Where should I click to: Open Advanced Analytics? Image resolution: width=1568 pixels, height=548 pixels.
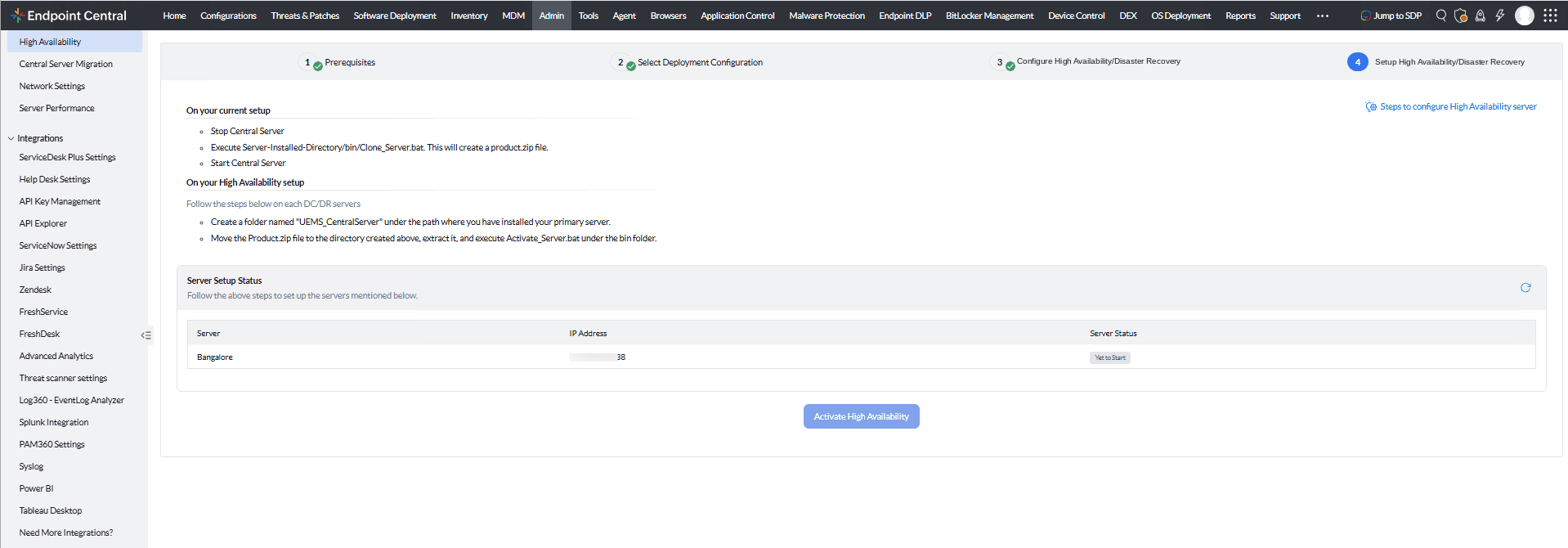click(56, 356)
